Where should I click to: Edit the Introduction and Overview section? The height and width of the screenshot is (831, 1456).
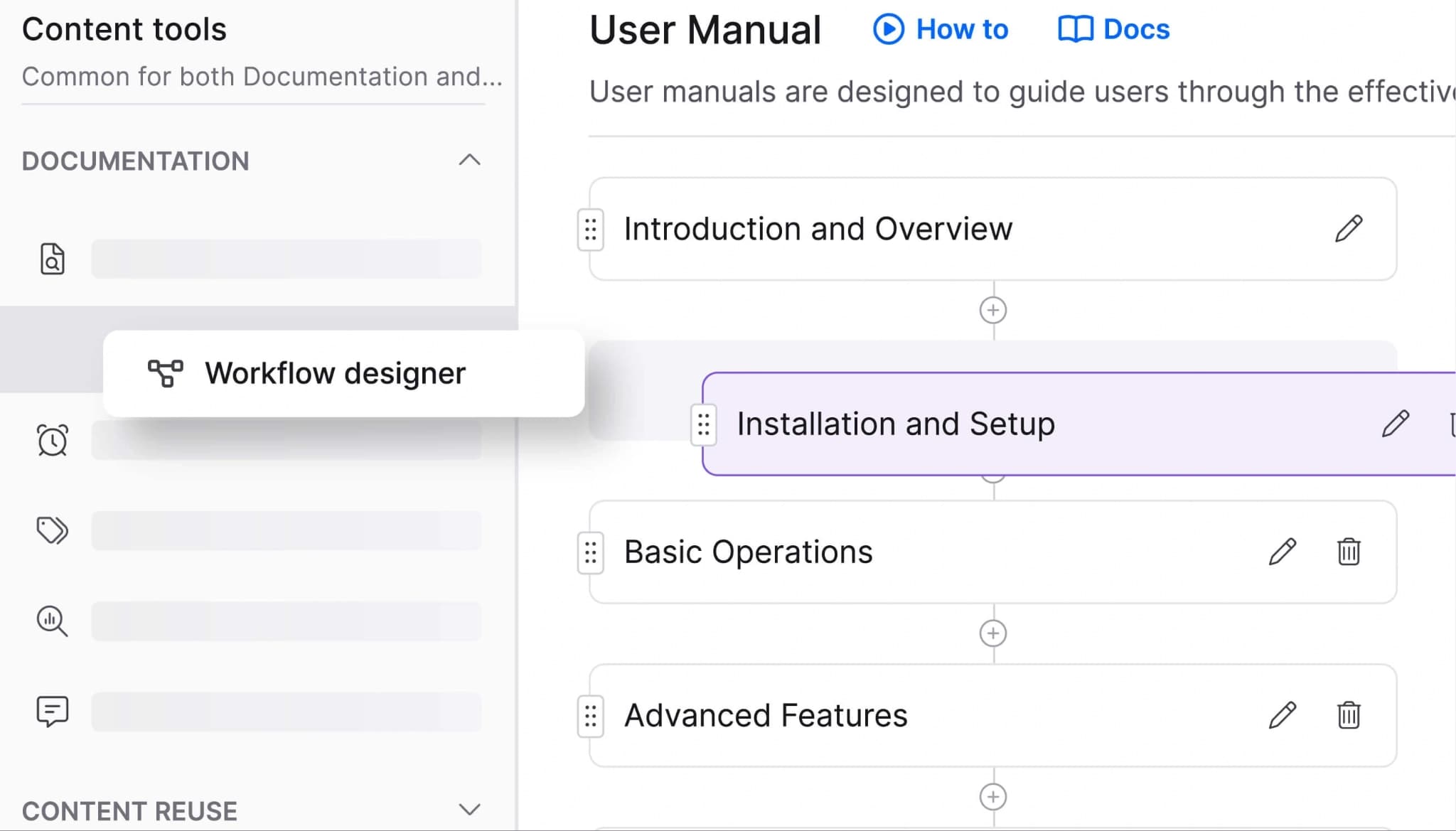point(1348,229)
